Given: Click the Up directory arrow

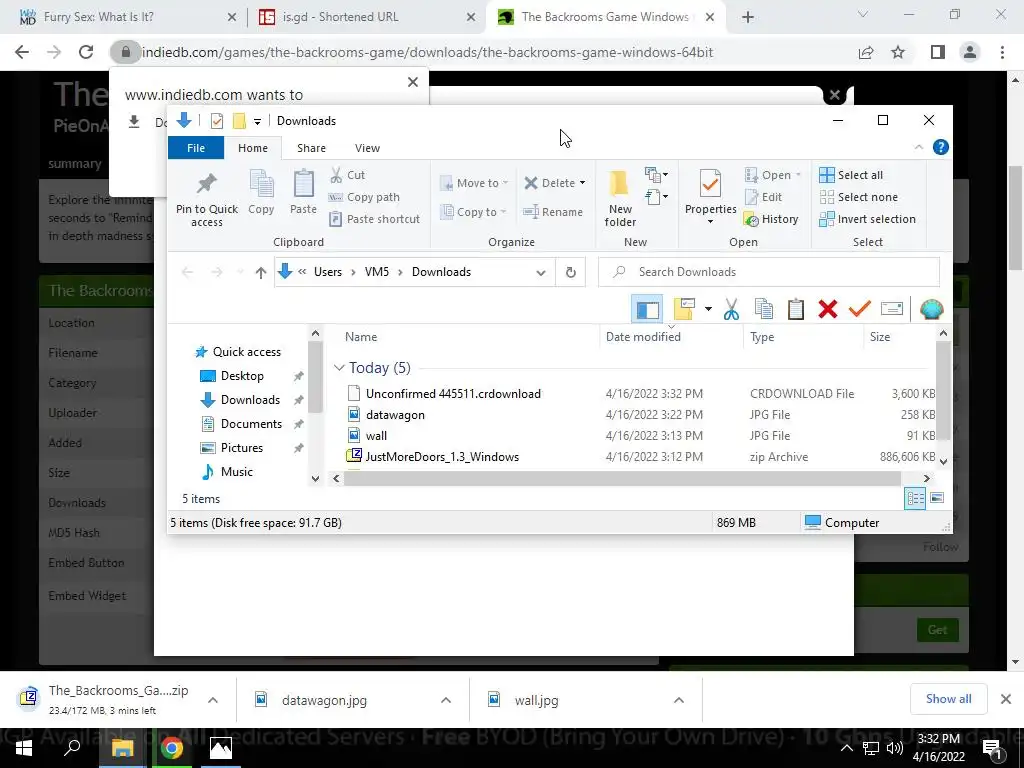Looking at the screenshot, I should pyautogui.click(x=261, y=272).
